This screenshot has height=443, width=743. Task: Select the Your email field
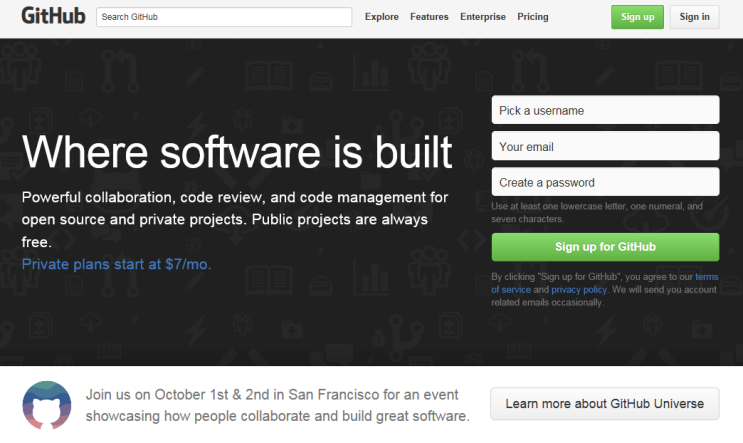click(605, 146)
